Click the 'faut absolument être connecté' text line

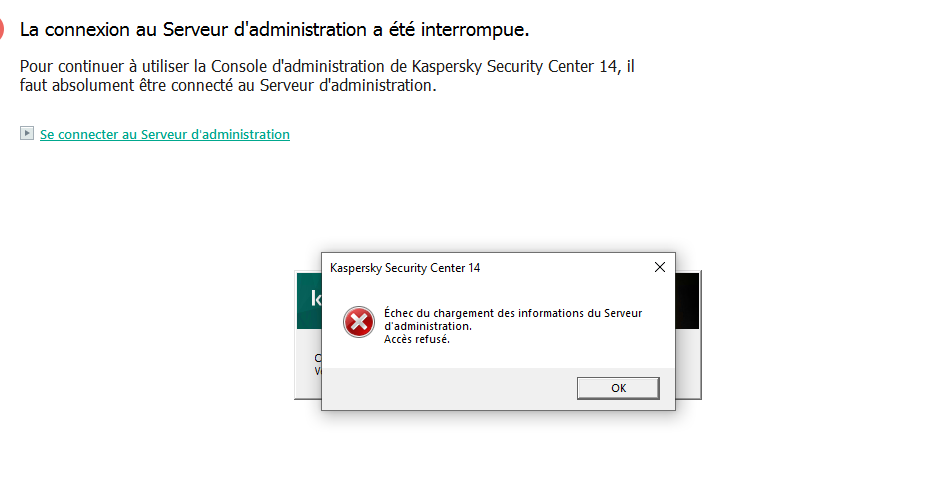point(229,85)
